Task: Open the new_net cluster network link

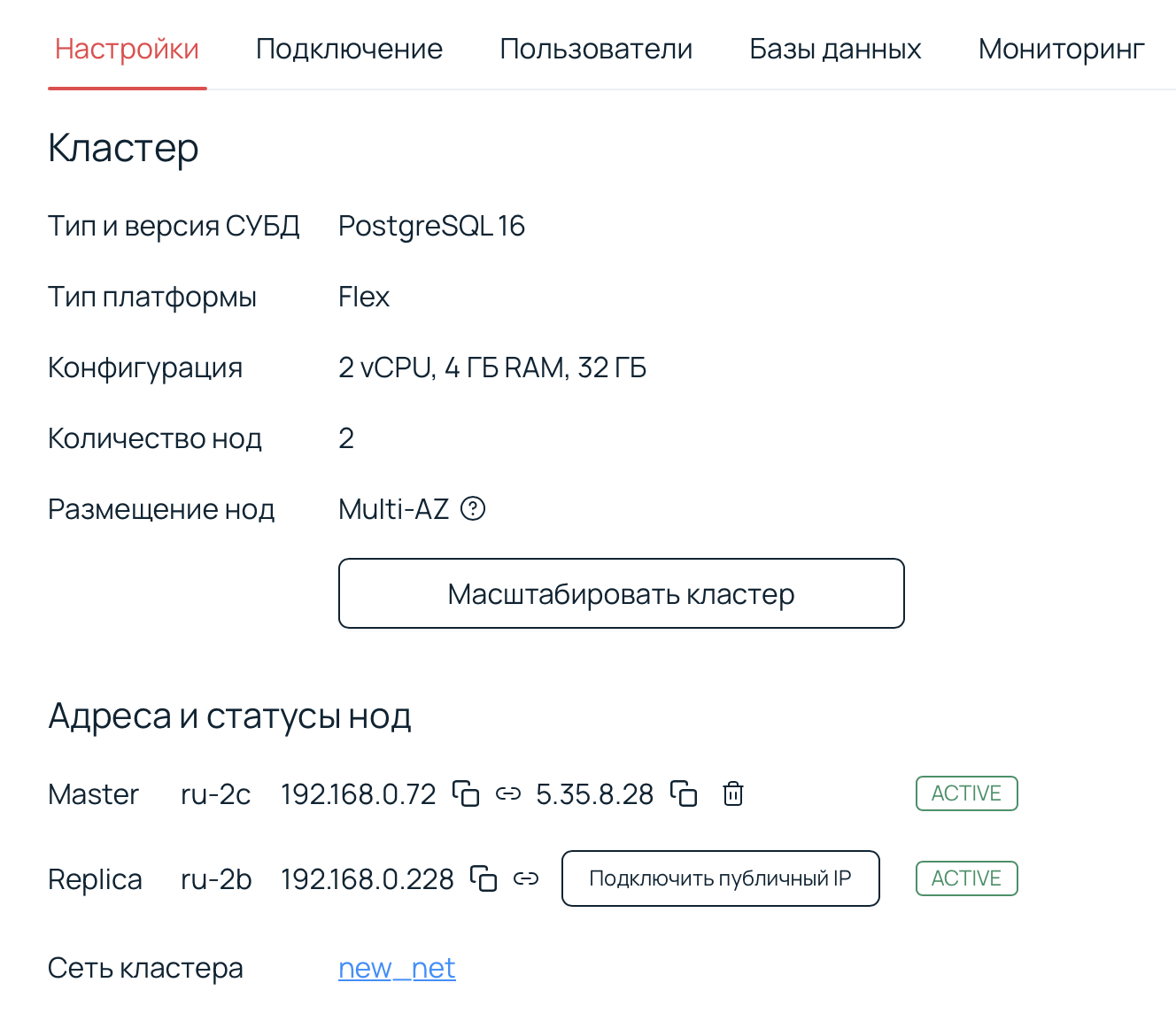Action: click(x=397, y=968)
